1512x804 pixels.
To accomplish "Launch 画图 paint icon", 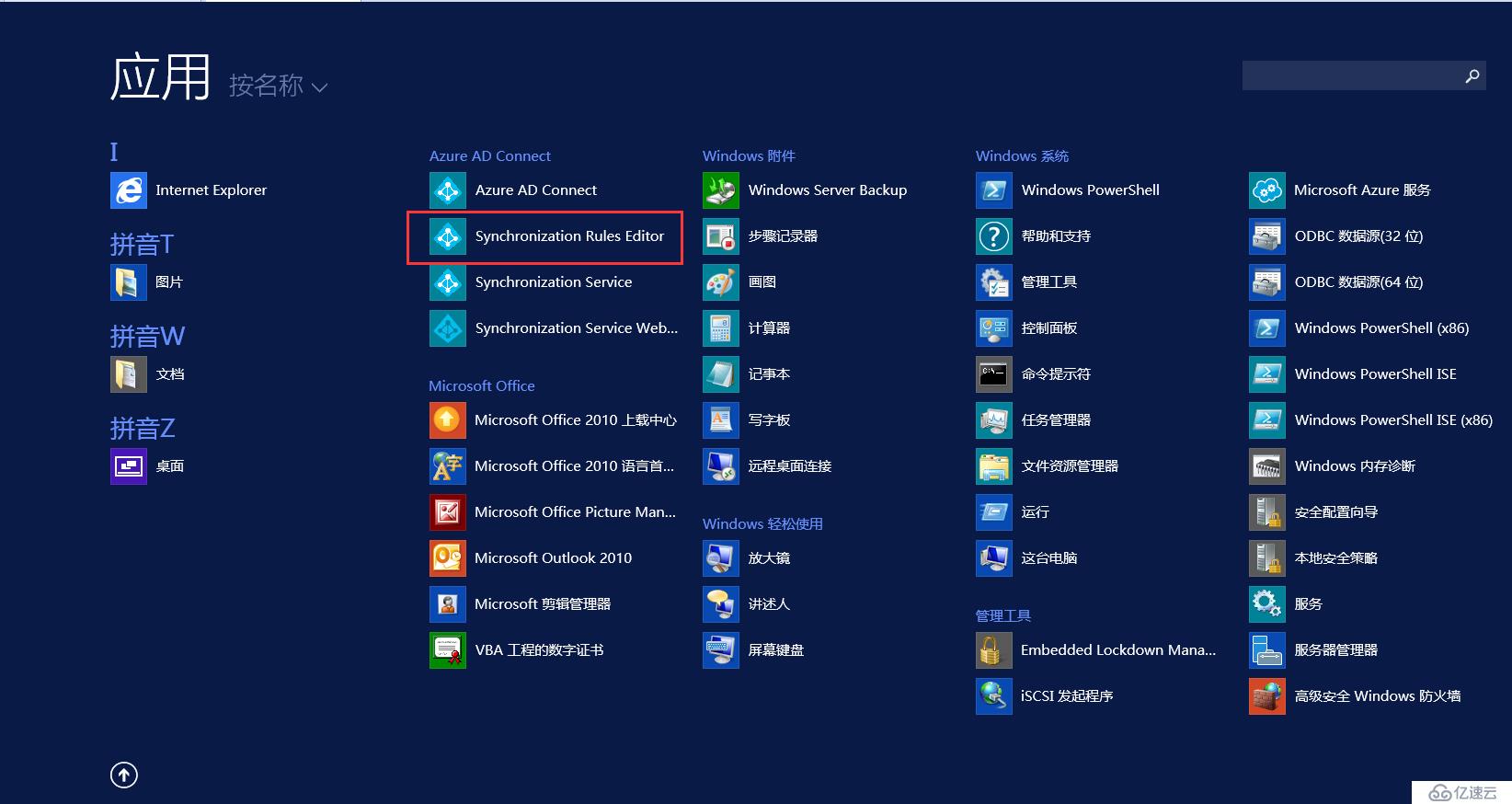I will [721, 282].
